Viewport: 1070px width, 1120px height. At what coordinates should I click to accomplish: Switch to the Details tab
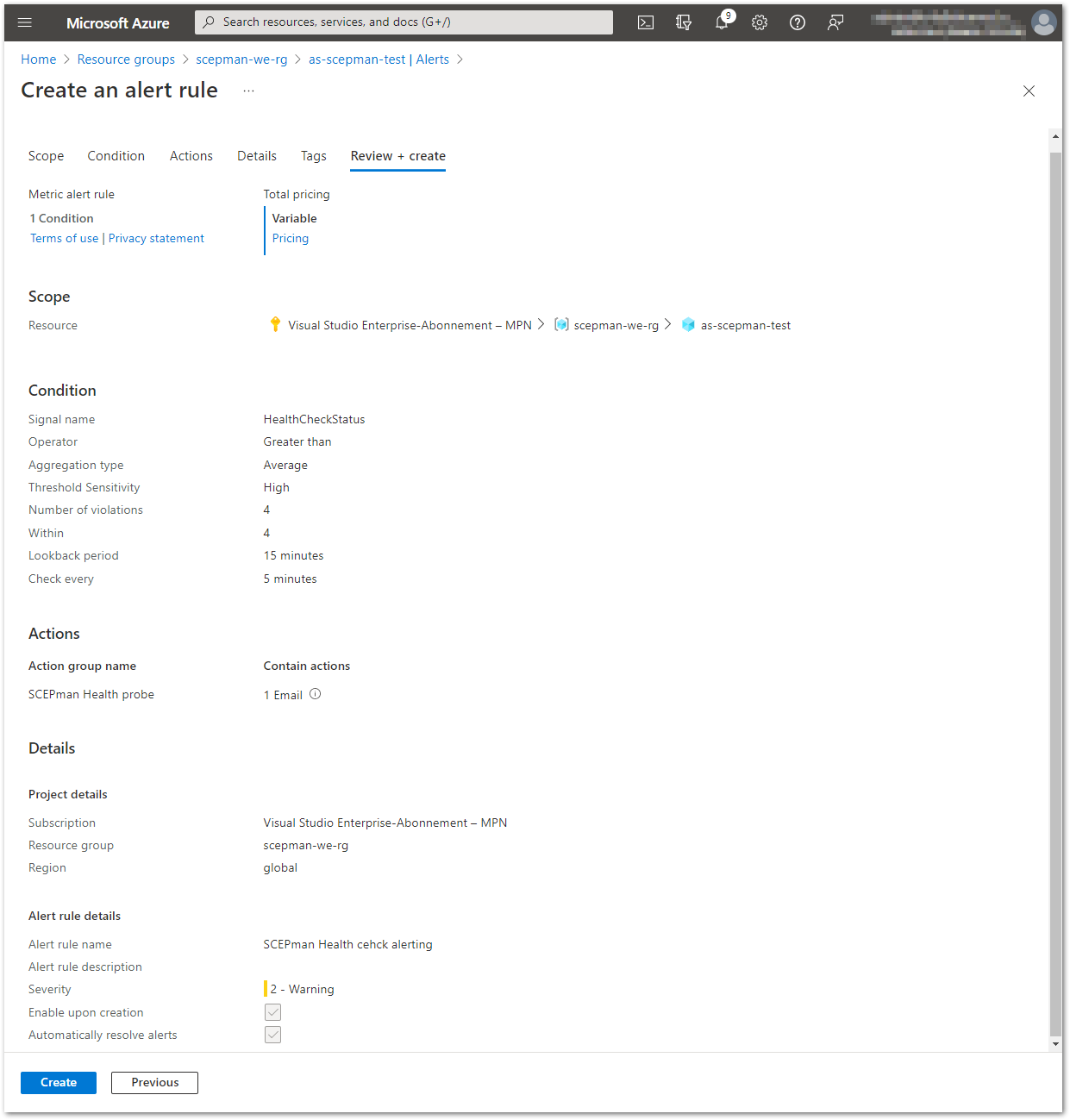[x=257, y=156]
